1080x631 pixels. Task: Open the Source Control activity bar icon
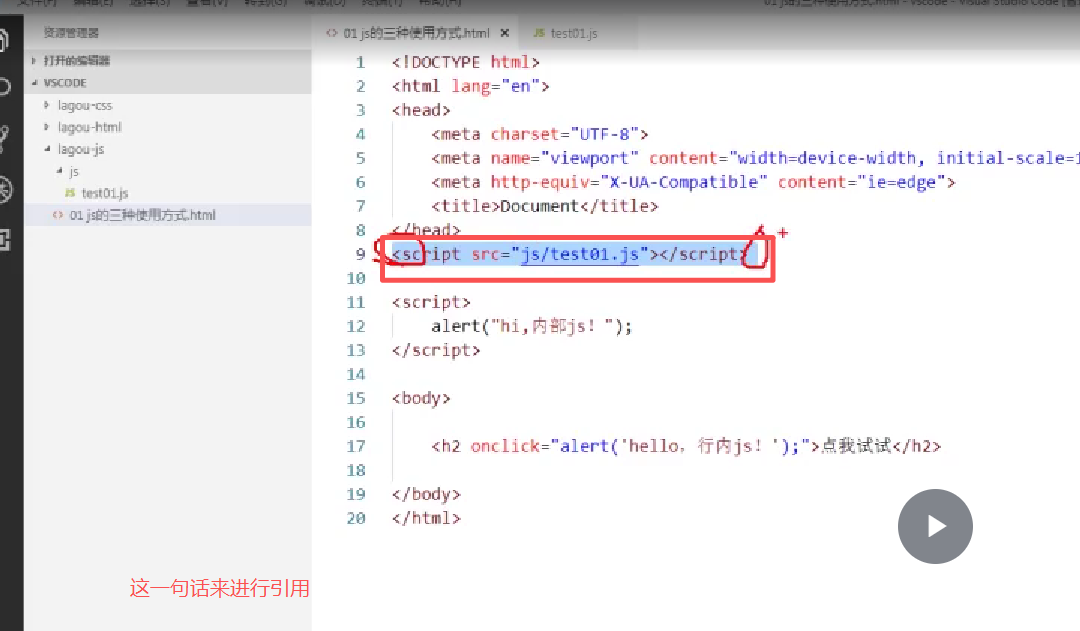tap(3, 138)
